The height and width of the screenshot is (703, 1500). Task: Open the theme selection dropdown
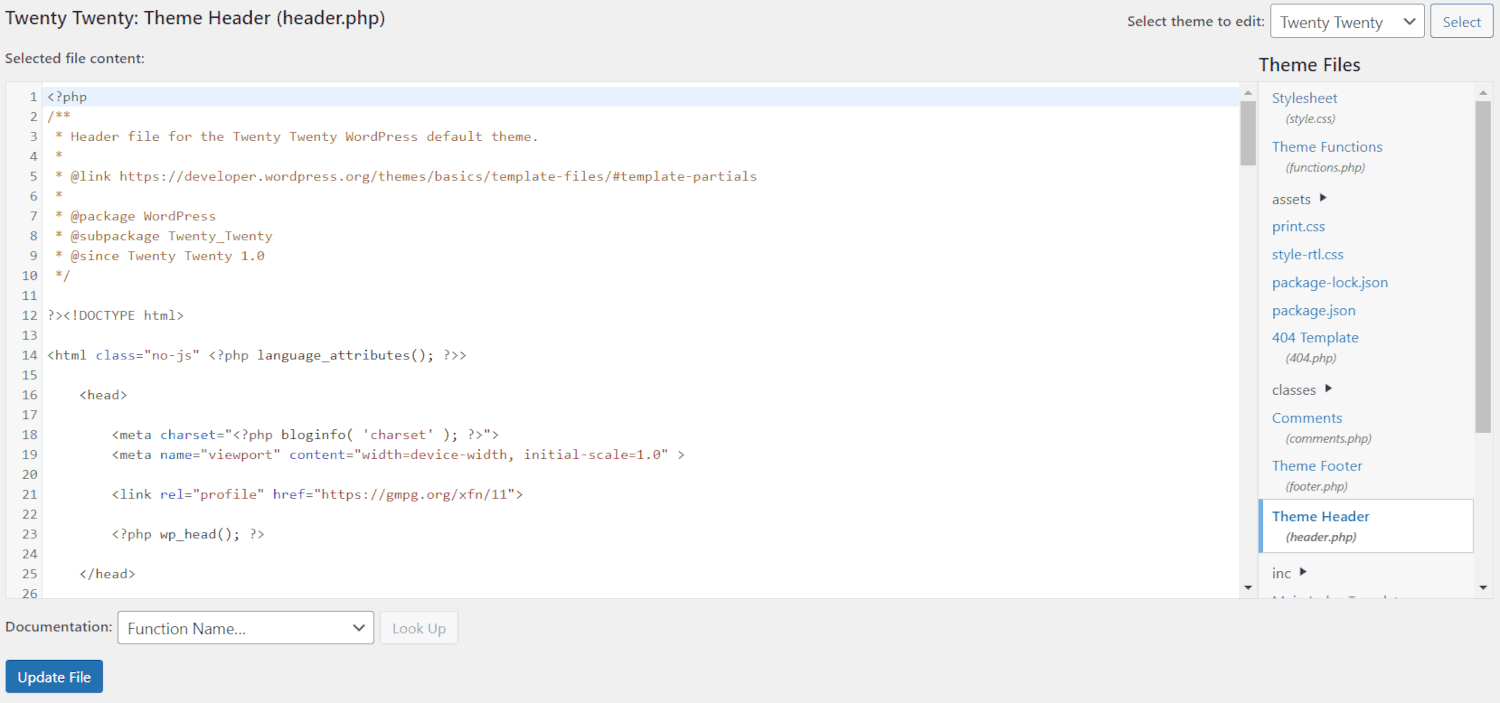pos(1346,20)
